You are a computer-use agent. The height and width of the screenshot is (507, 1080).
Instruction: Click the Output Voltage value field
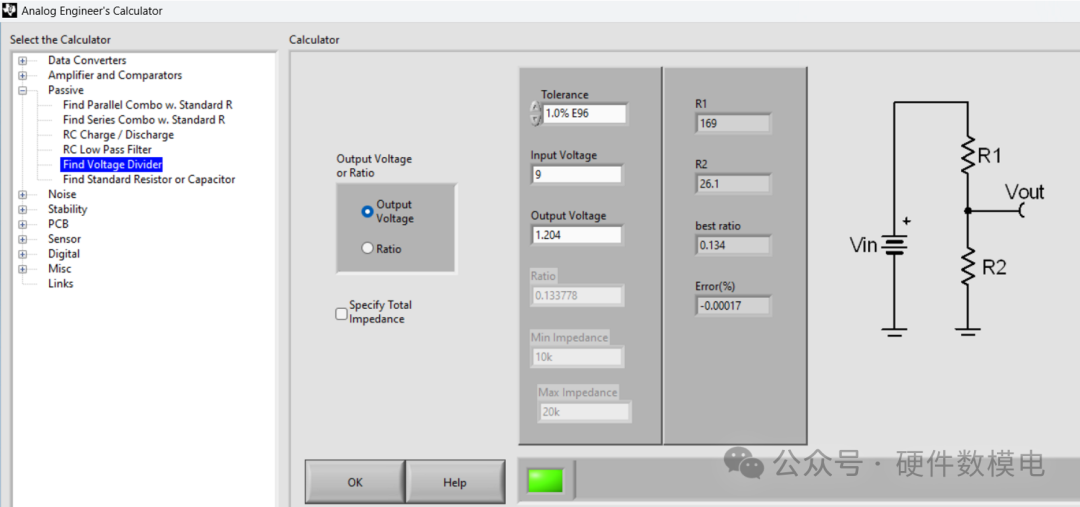[x=577, y=235]
